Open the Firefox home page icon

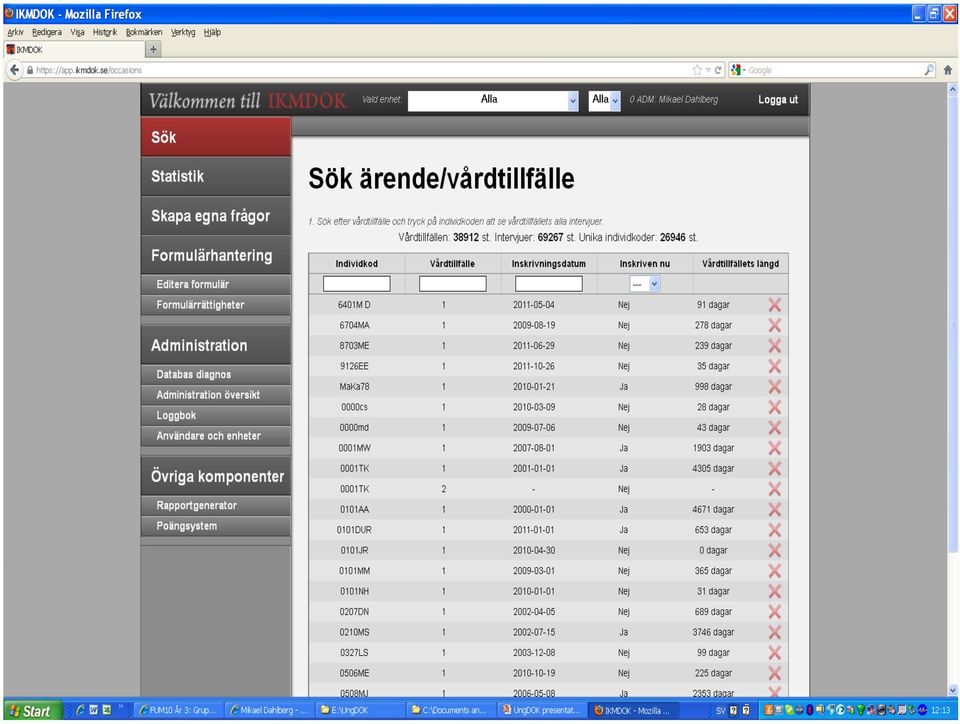click(948, 70)
